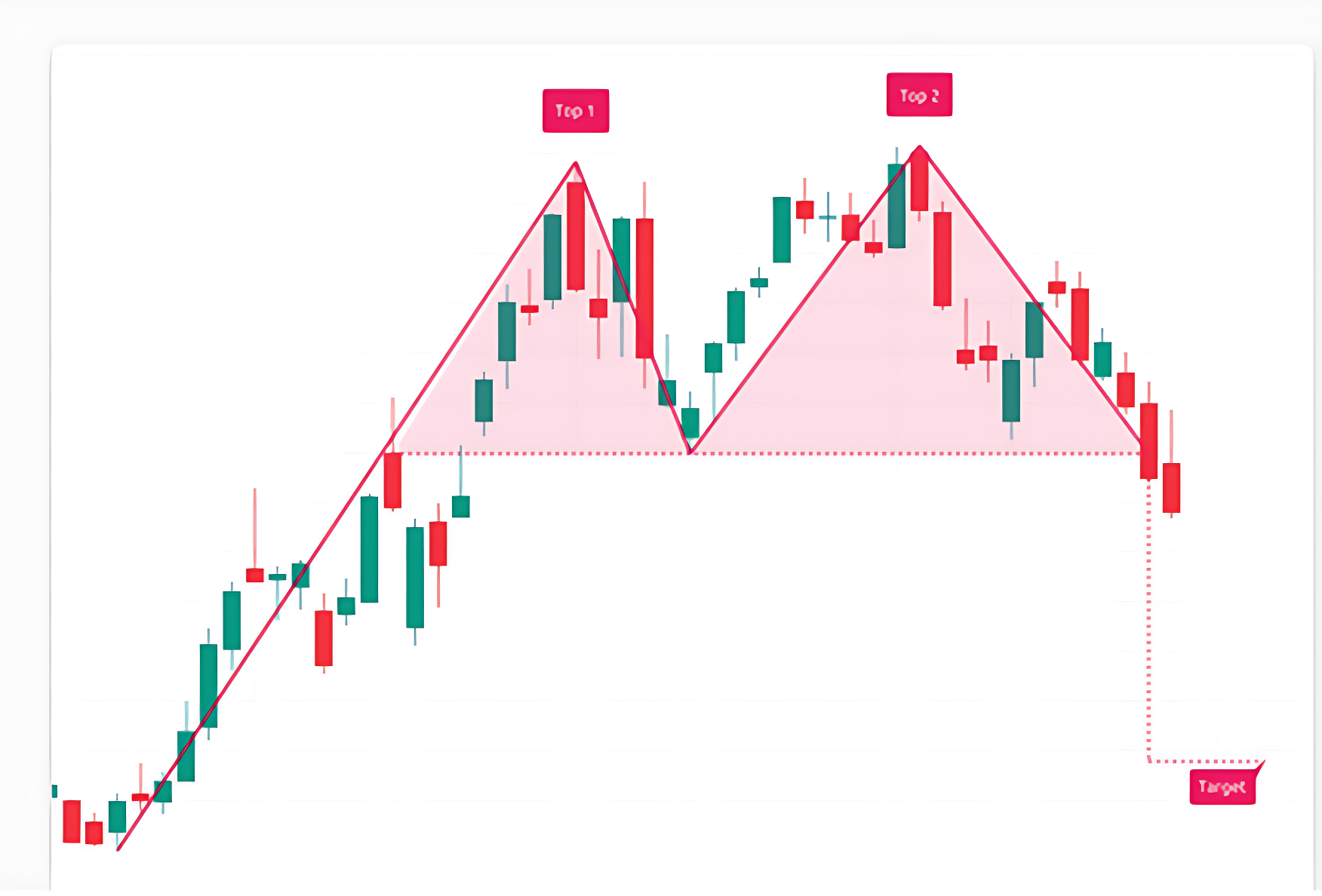Click the last red candle on the far right

coord(1171,487)
